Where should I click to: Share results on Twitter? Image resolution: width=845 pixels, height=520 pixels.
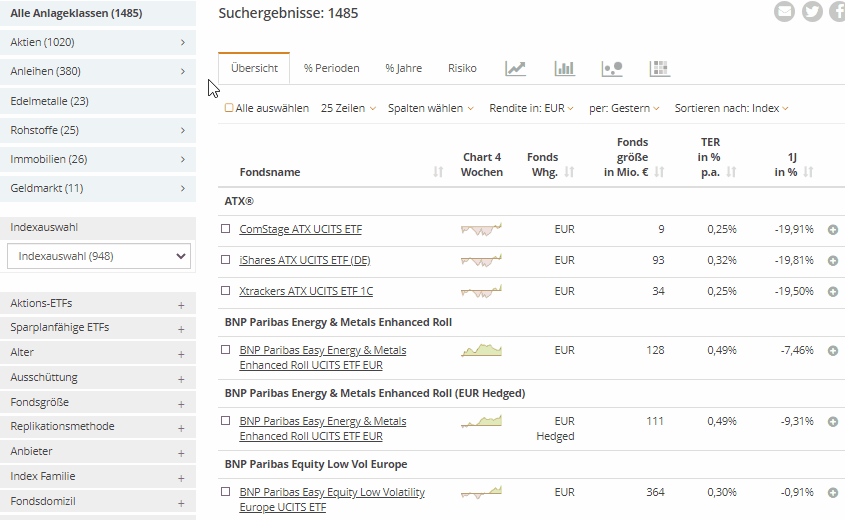point(812,12)
